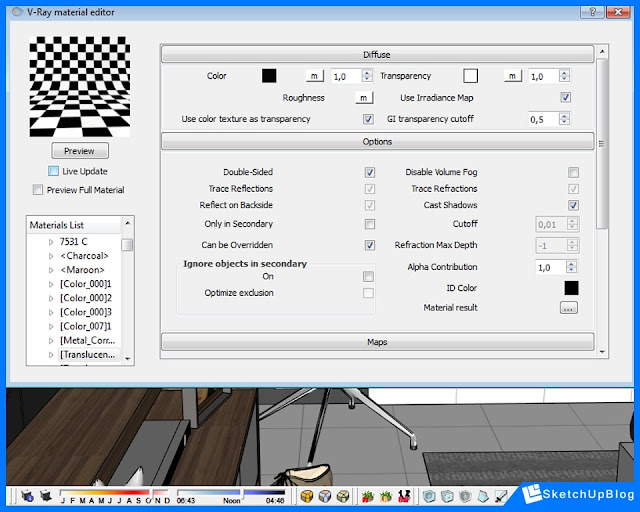
Task: Click the cube icon left of red plant
Action: [343, 496]
